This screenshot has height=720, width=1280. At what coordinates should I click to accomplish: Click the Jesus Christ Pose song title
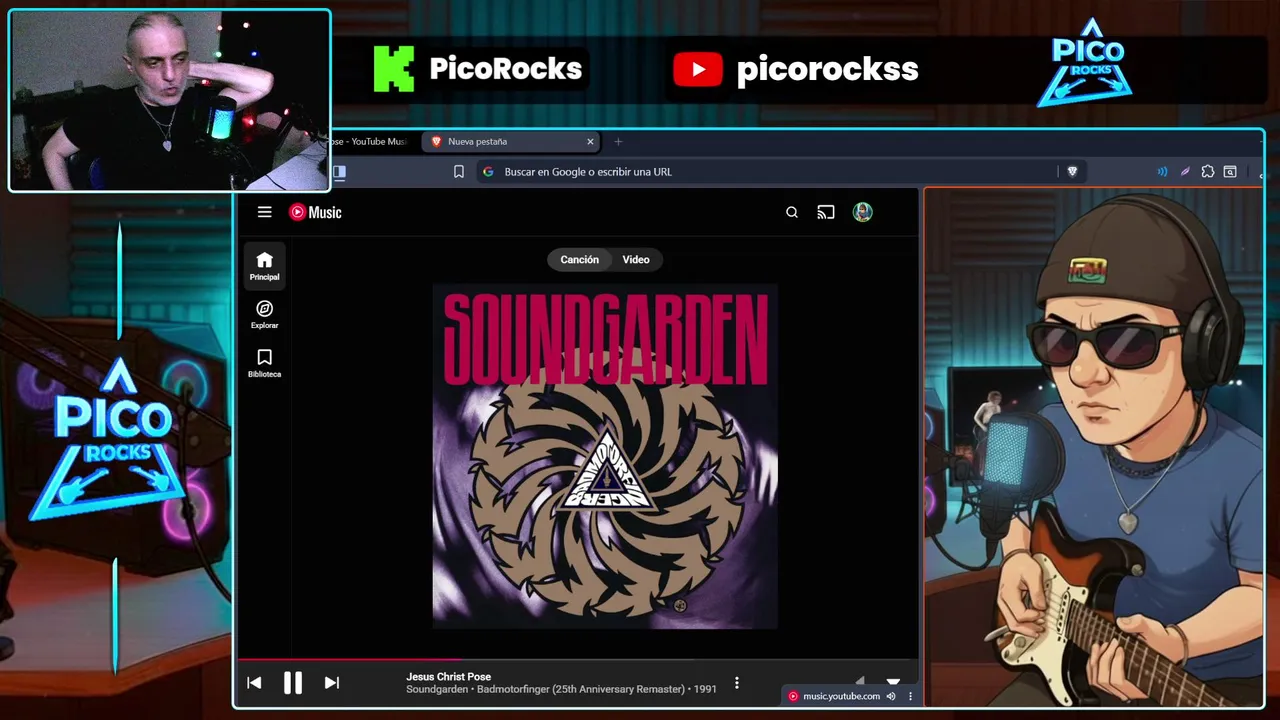coord(448,677)
